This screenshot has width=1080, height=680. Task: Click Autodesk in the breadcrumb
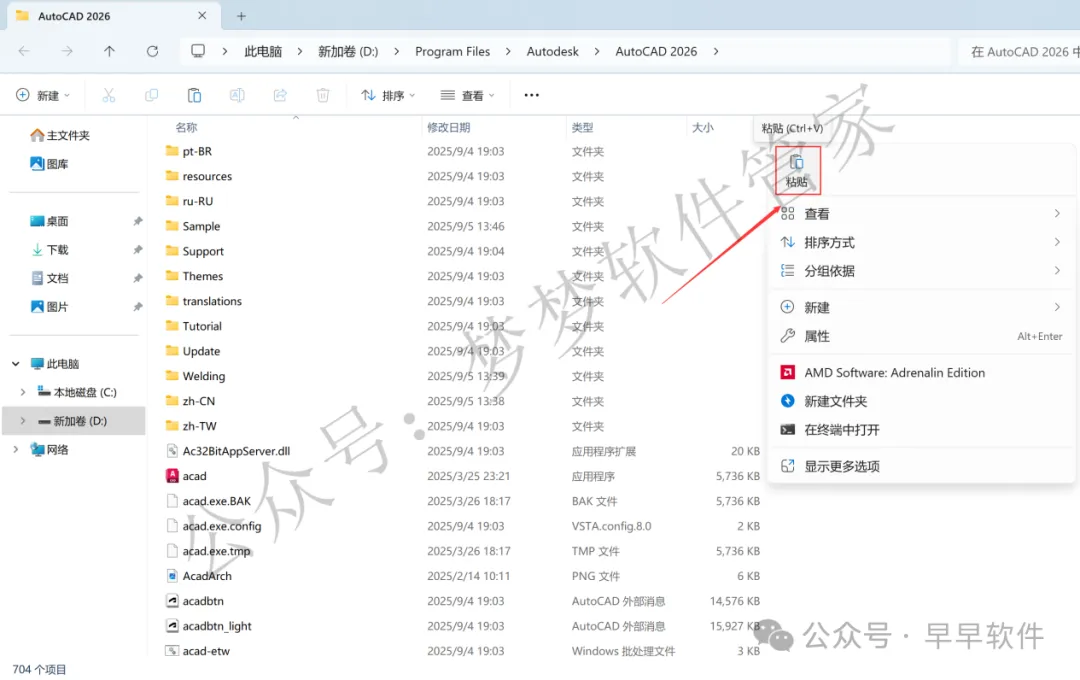(x=552, y=52)
